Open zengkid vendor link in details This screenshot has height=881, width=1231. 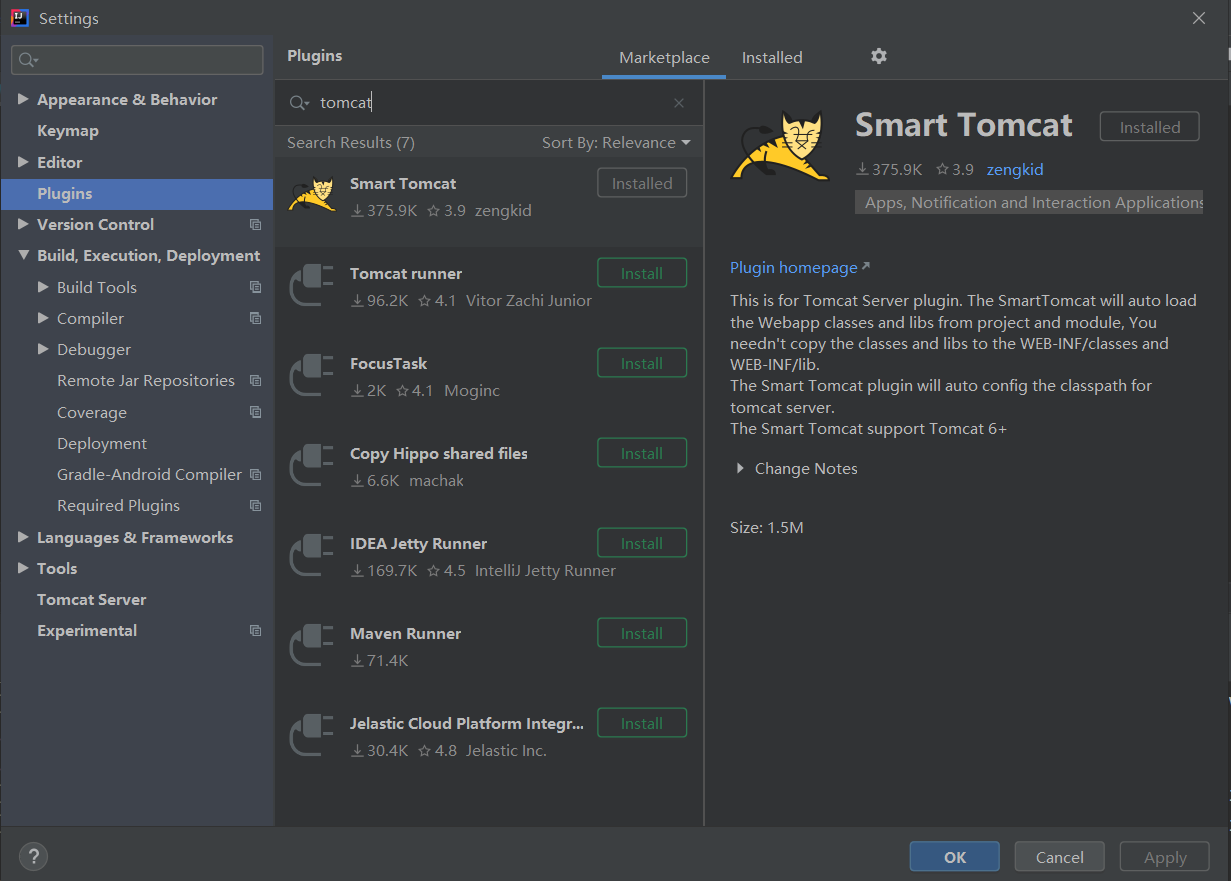tap(1015, 170)
